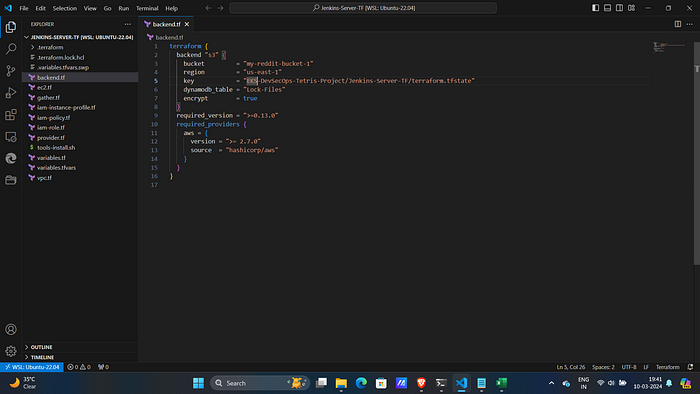
Task: Close the backend.tf editor tab
Action: point(187,24)
